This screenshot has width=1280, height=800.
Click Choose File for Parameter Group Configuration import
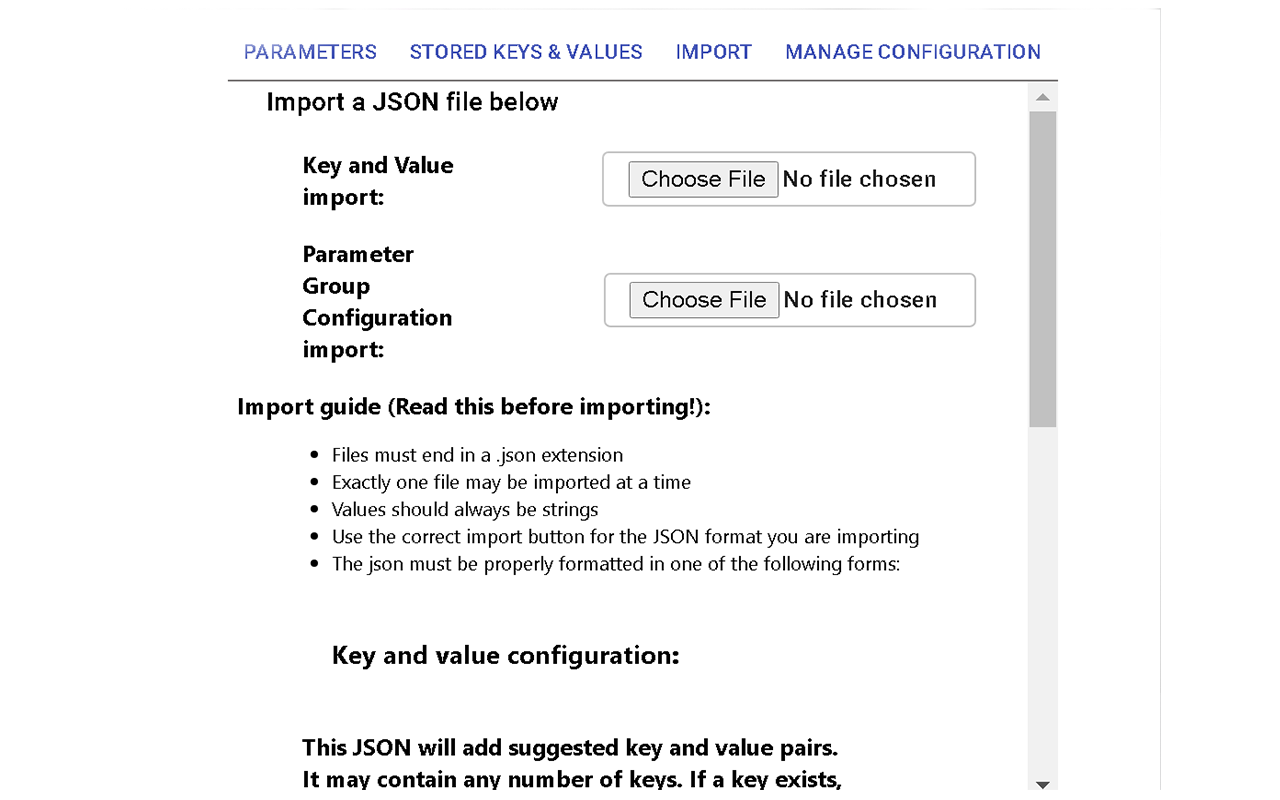click(x=703, y=300)
